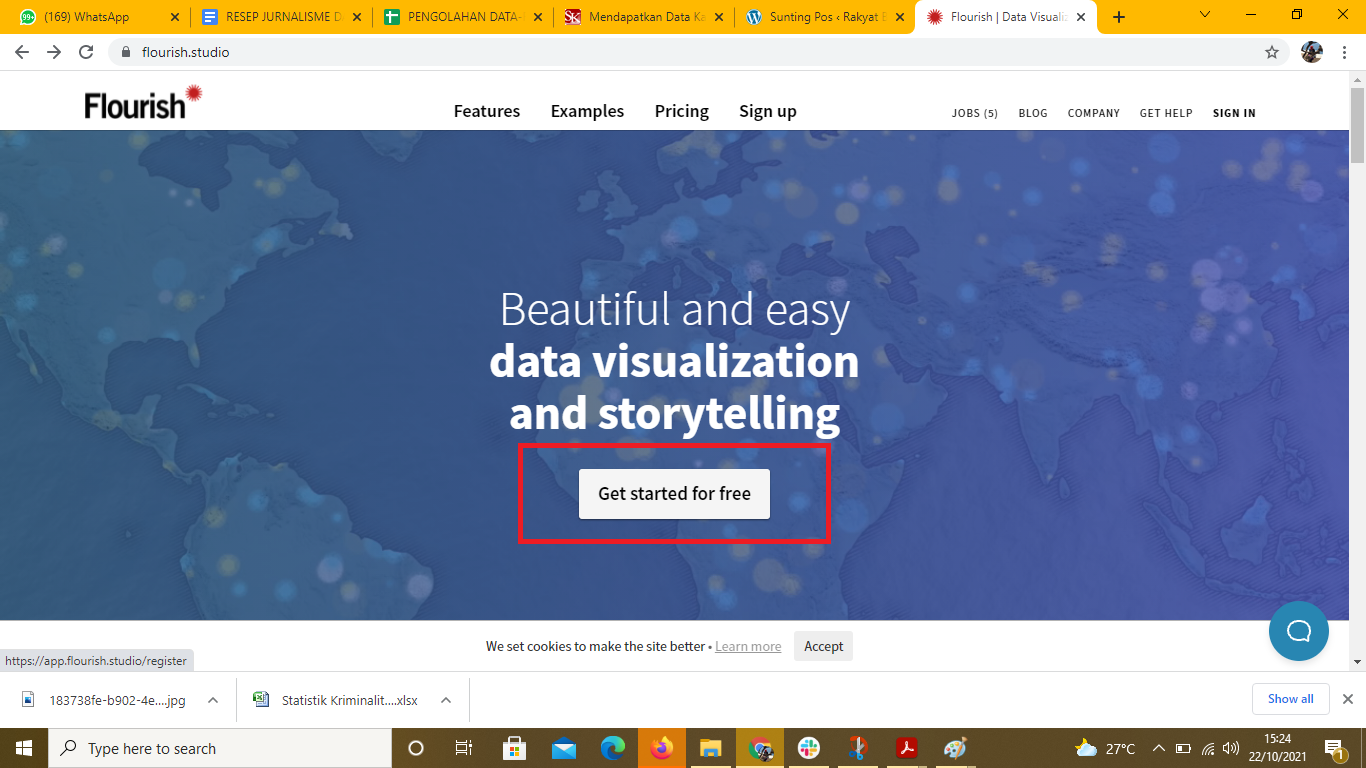
Task: Open the Pricing menu item
Action: click(x=681, y=111)
